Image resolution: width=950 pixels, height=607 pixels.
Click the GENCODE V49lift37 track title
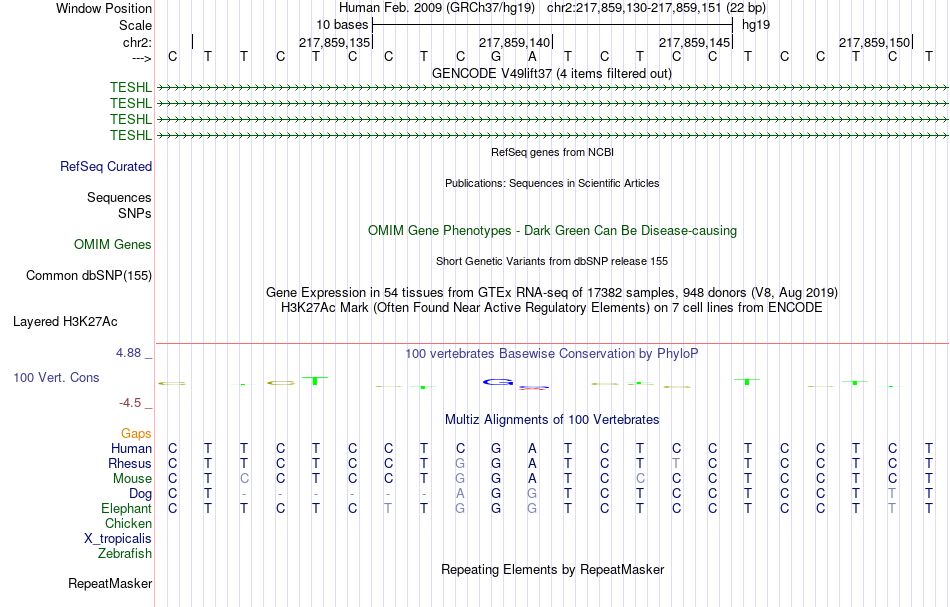(x=552, y=73)
